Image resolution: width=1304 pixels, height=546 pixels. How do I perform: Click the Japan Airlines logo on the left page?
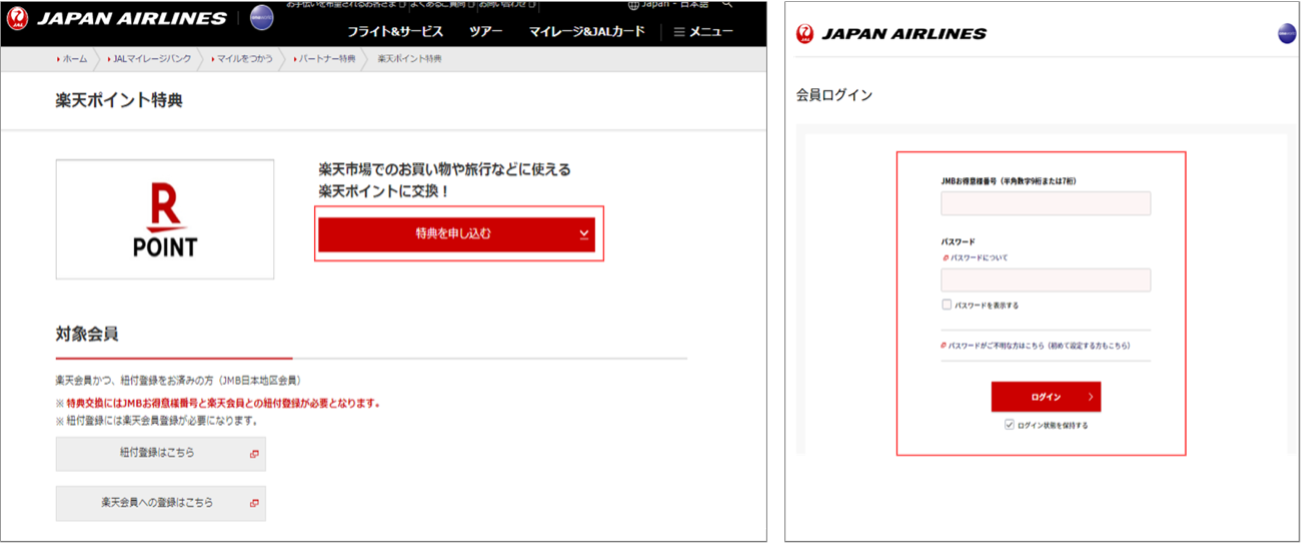click(x=118, y=18)
